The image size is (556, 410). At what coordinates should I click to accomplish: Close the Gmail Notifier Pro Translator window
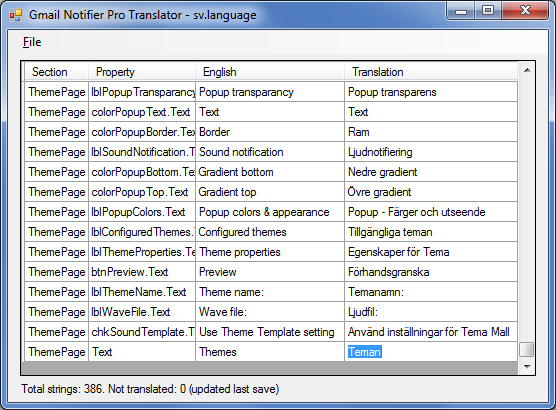(525, 11)
